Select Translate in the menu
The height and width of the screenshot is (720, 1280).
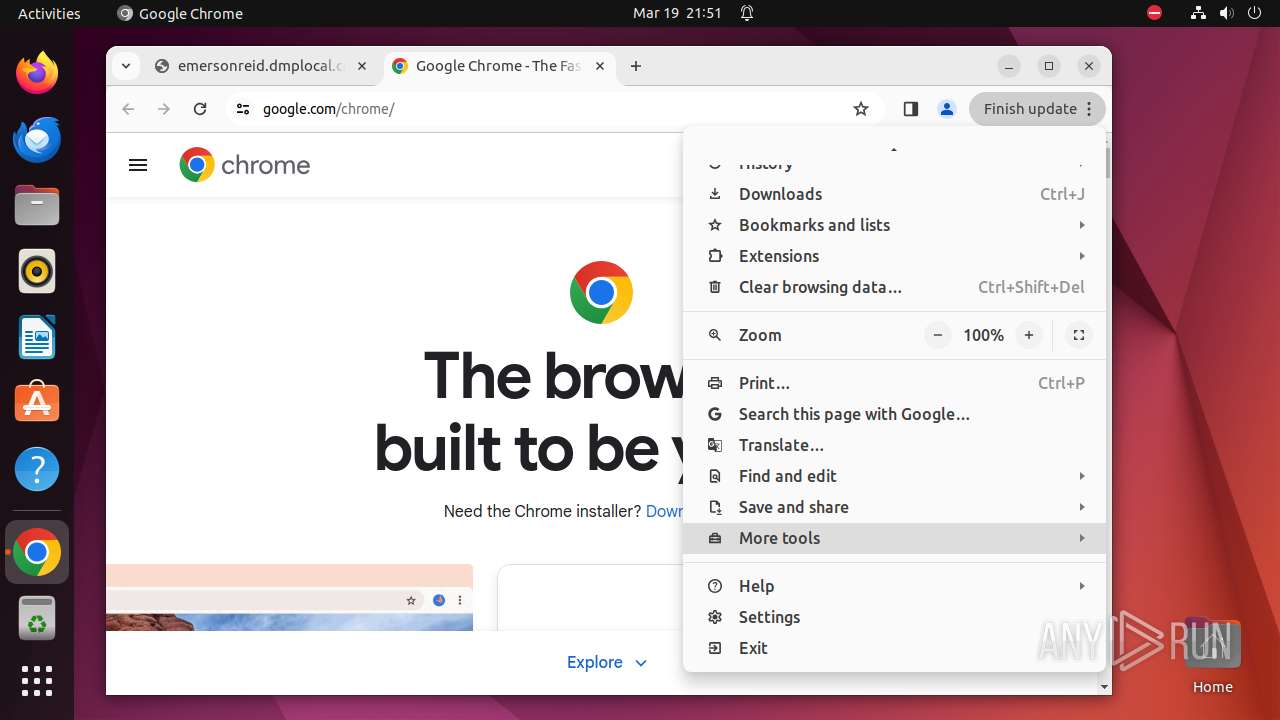coord(895,445)
